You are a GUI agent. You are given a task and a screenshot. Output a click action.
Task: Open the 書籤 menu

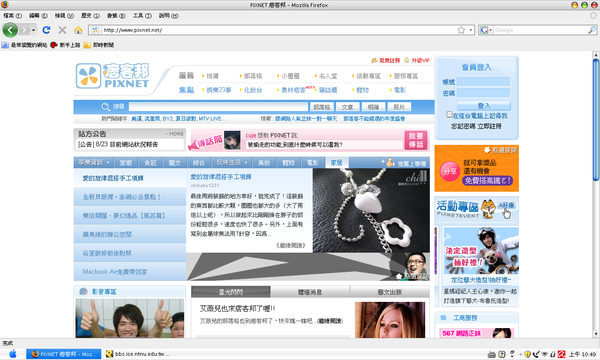116,16
